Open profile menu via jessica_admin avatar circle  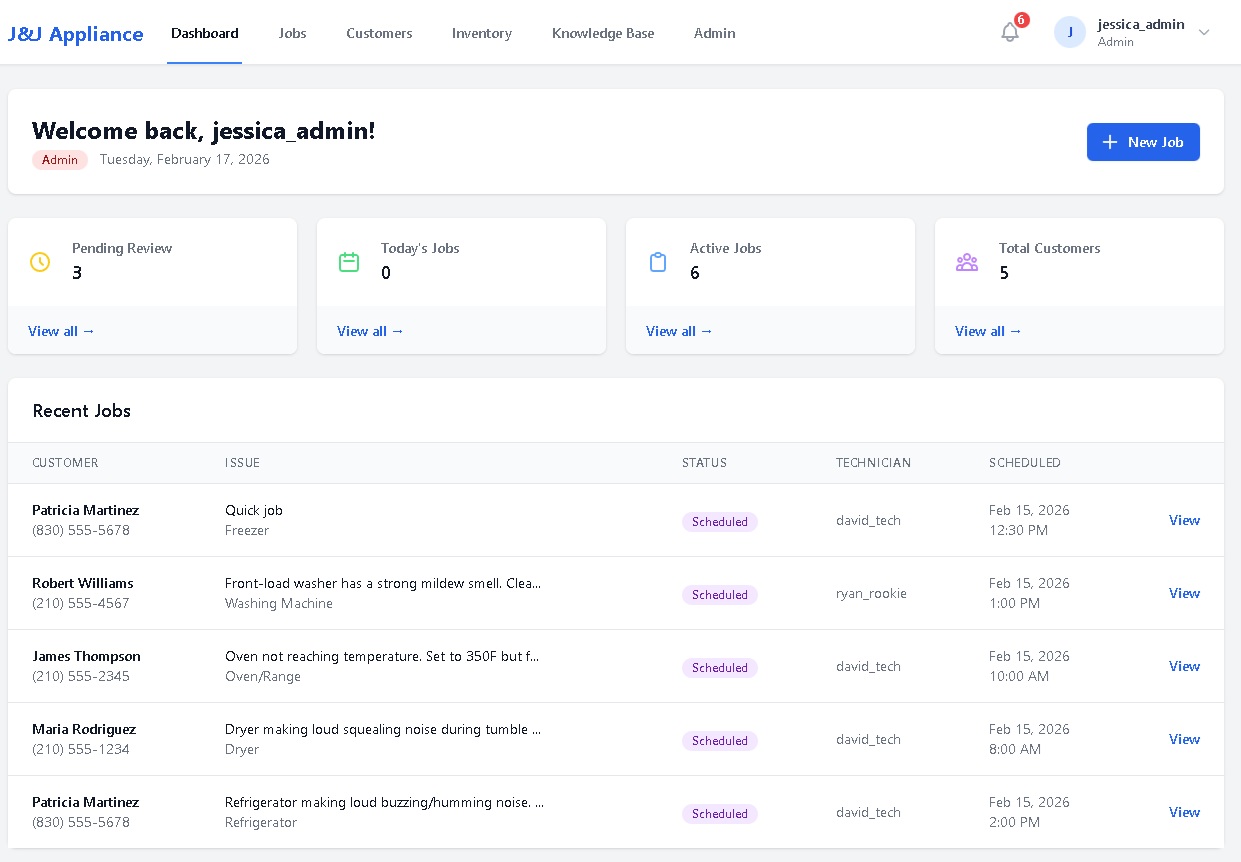click(1068, 32)
